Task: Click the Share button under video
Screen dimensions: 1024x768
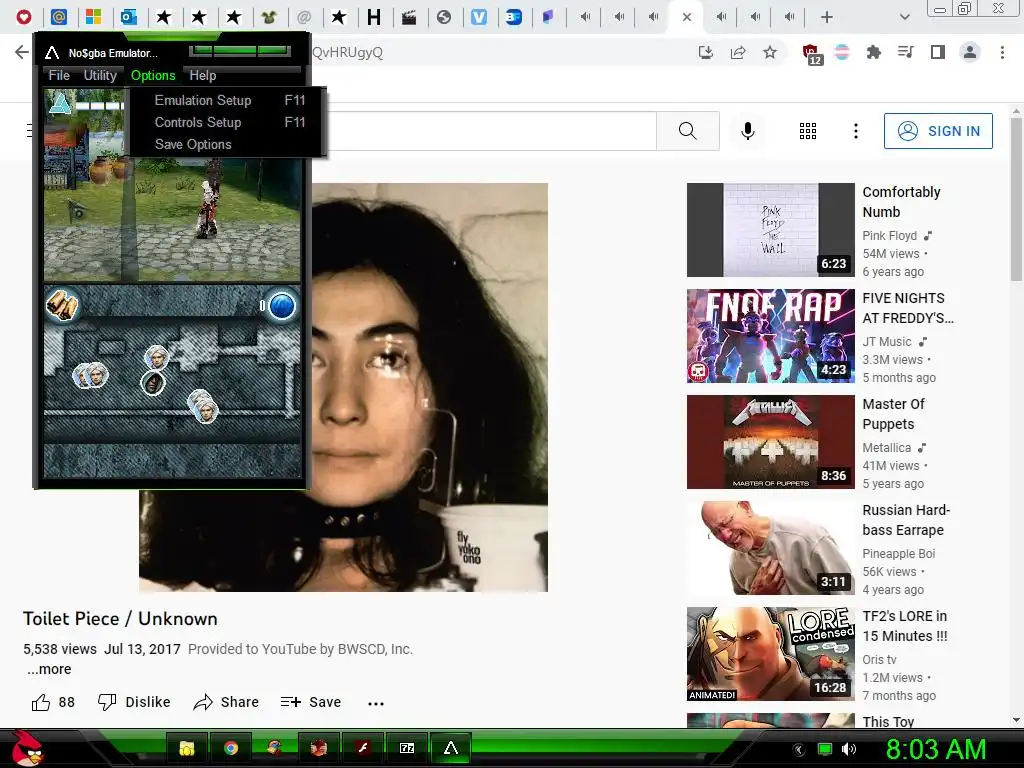Action: pyautogui.click(x=226, y=702)
